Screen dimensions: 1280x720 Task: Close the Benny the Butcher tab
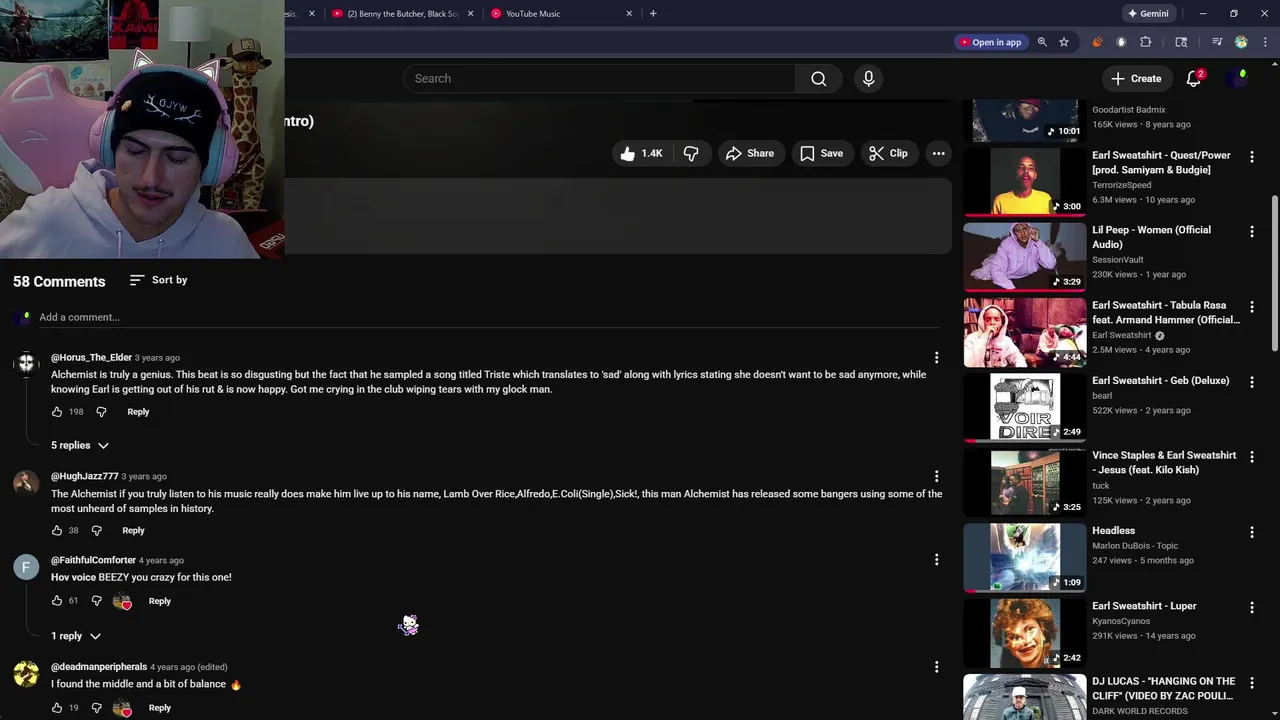[x=470, y=13]
